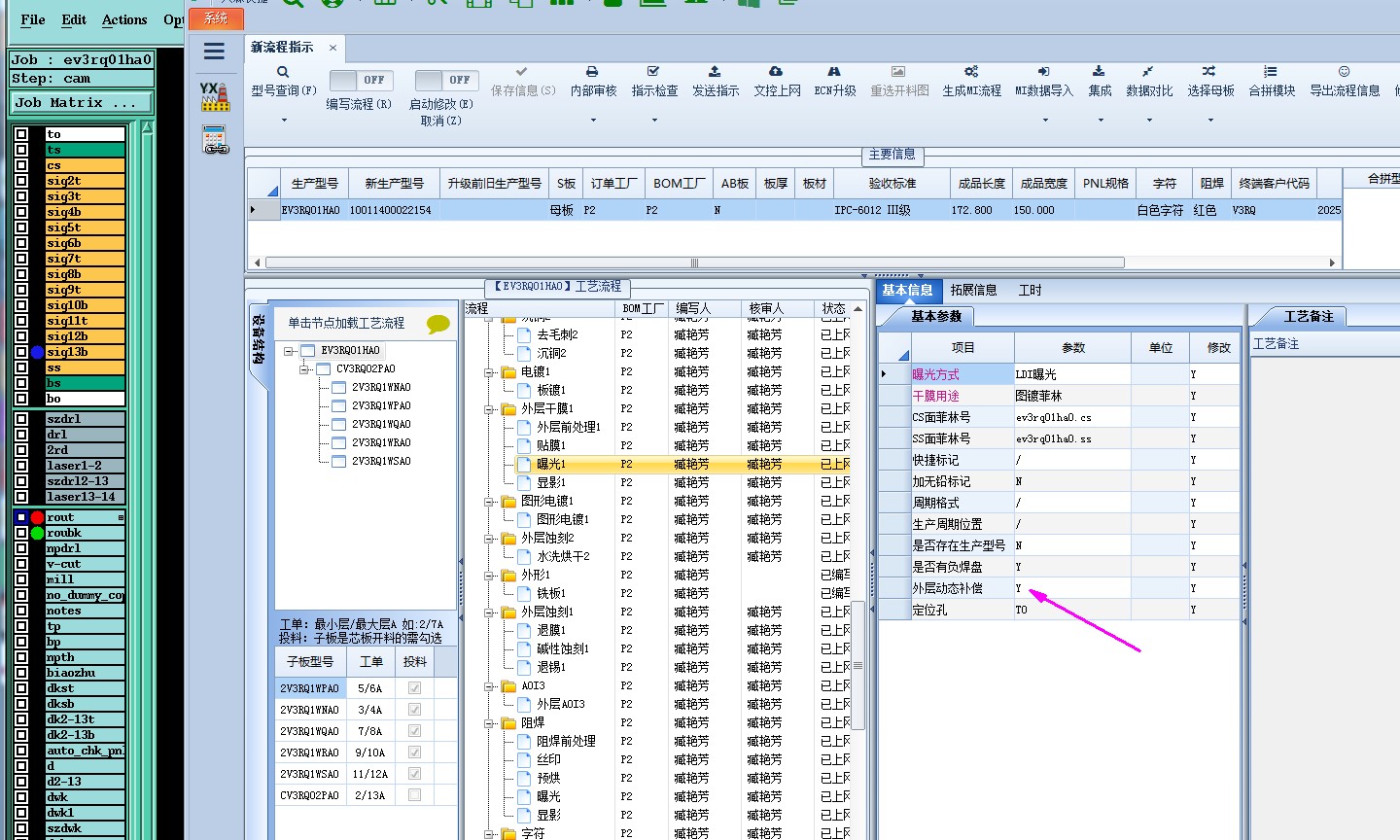Click the 指示检查 icon

point(653,72)
